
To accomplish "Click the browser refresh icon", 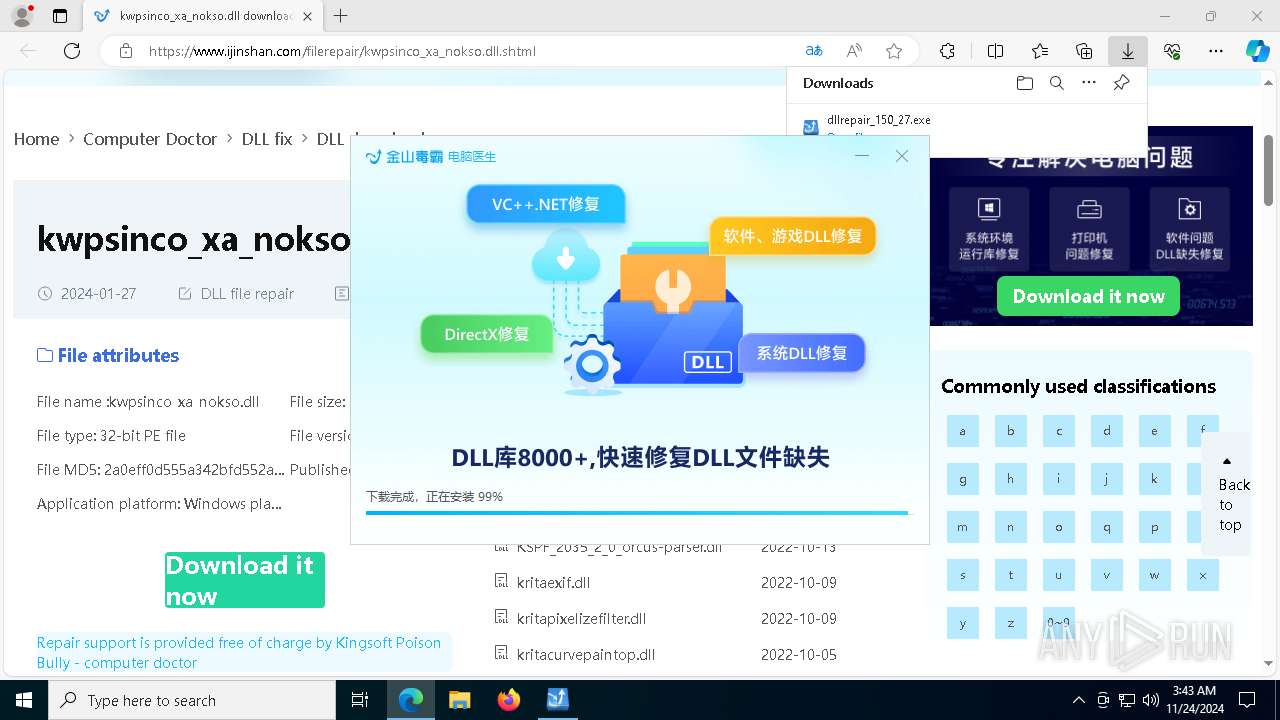I will 72,51.
